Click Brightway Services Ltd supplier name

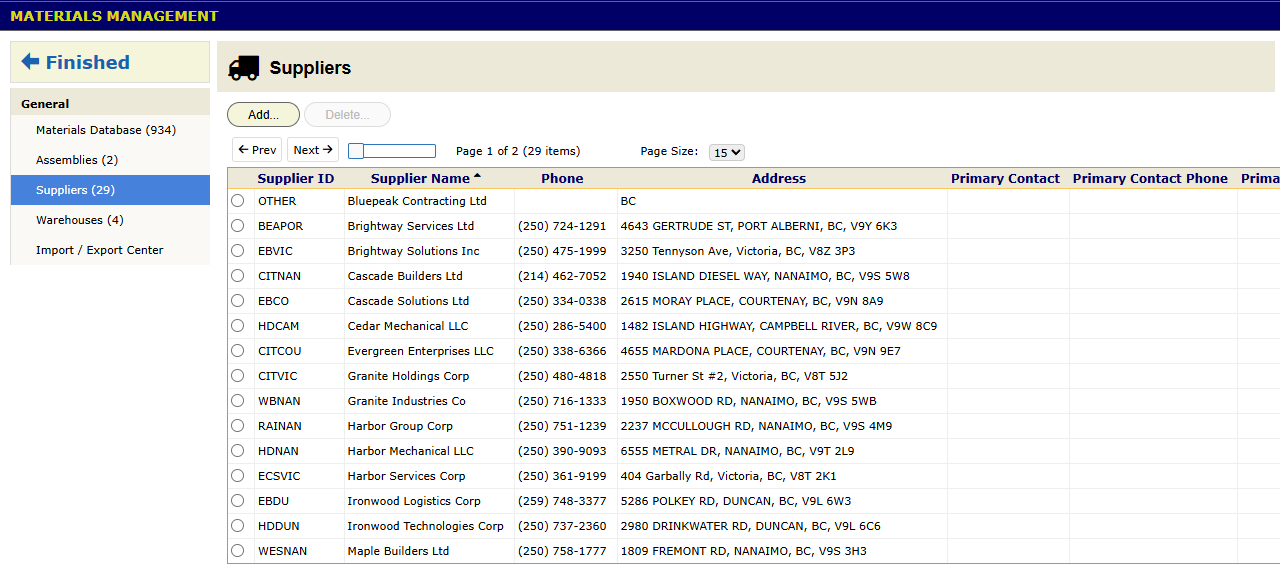(411, 226)
